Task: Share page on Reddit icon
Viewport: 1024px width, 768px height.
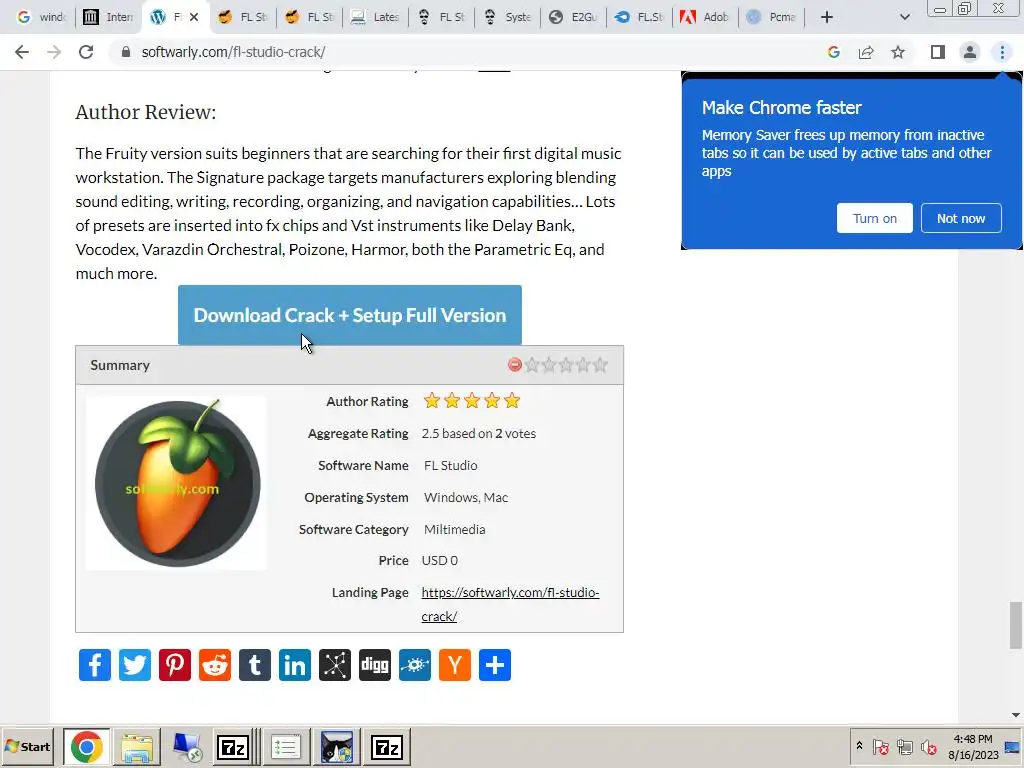Action: [x=215, y=665]
